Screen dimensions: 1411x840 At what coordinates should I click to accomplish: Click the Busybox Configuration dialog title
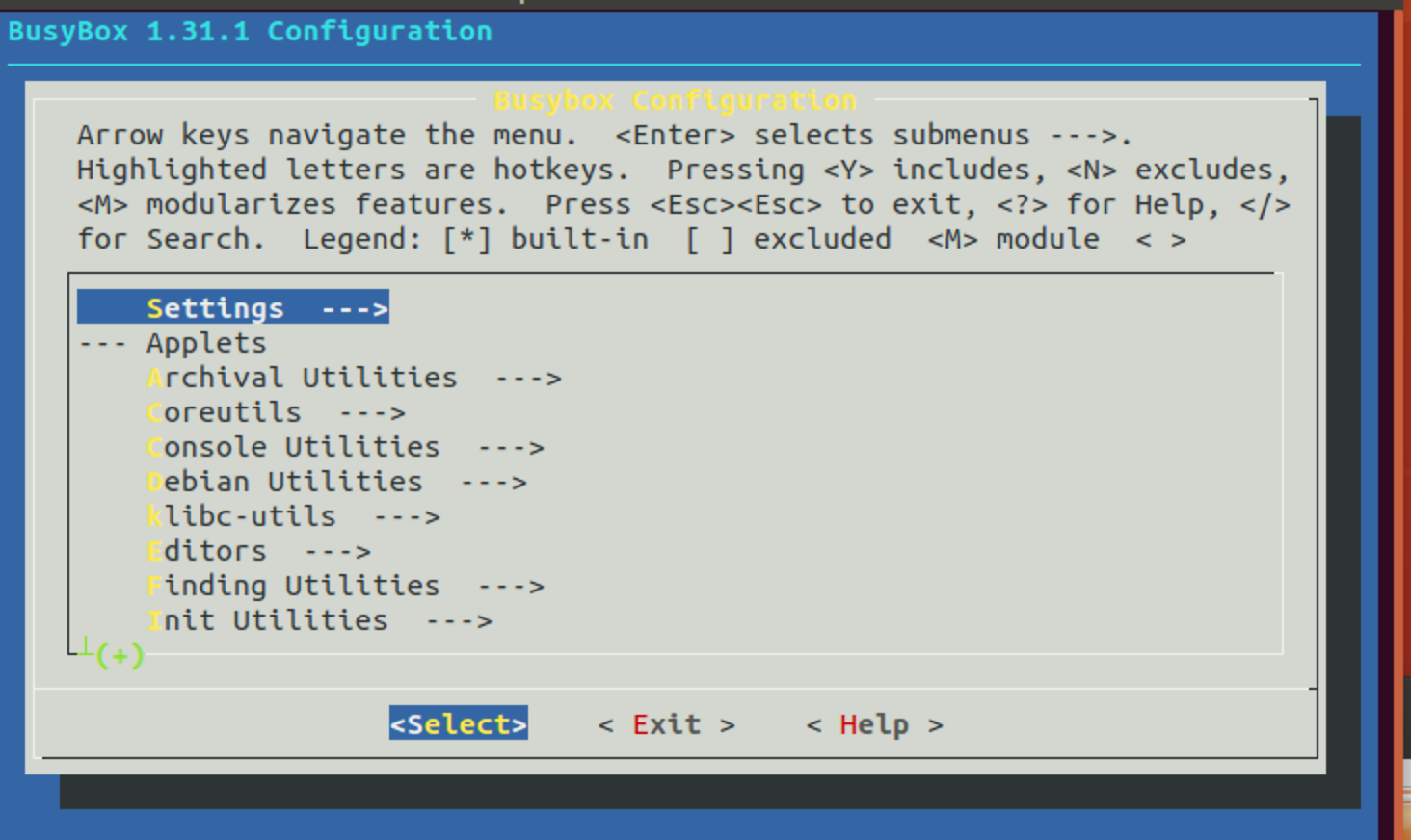click(x=675, y=100)
